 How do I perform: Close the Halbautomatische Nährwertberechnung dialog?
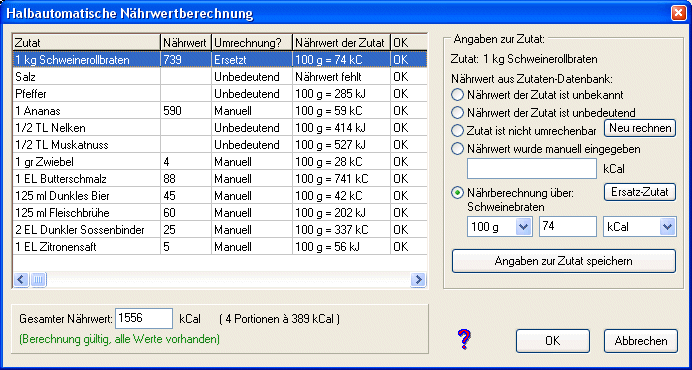coord(678,13)
